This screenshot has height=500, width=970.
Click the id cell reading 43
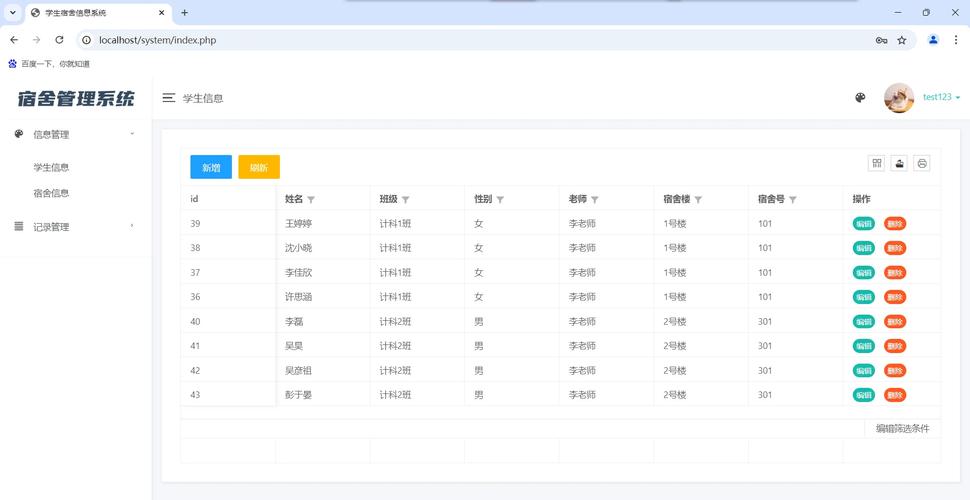click(195, 395)
